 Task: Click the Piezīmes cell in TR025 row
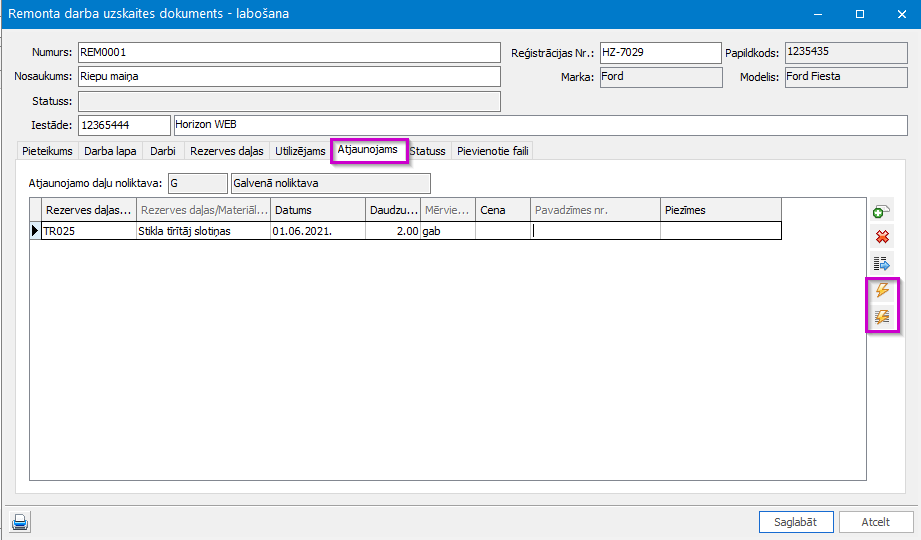tap(721, 231)
